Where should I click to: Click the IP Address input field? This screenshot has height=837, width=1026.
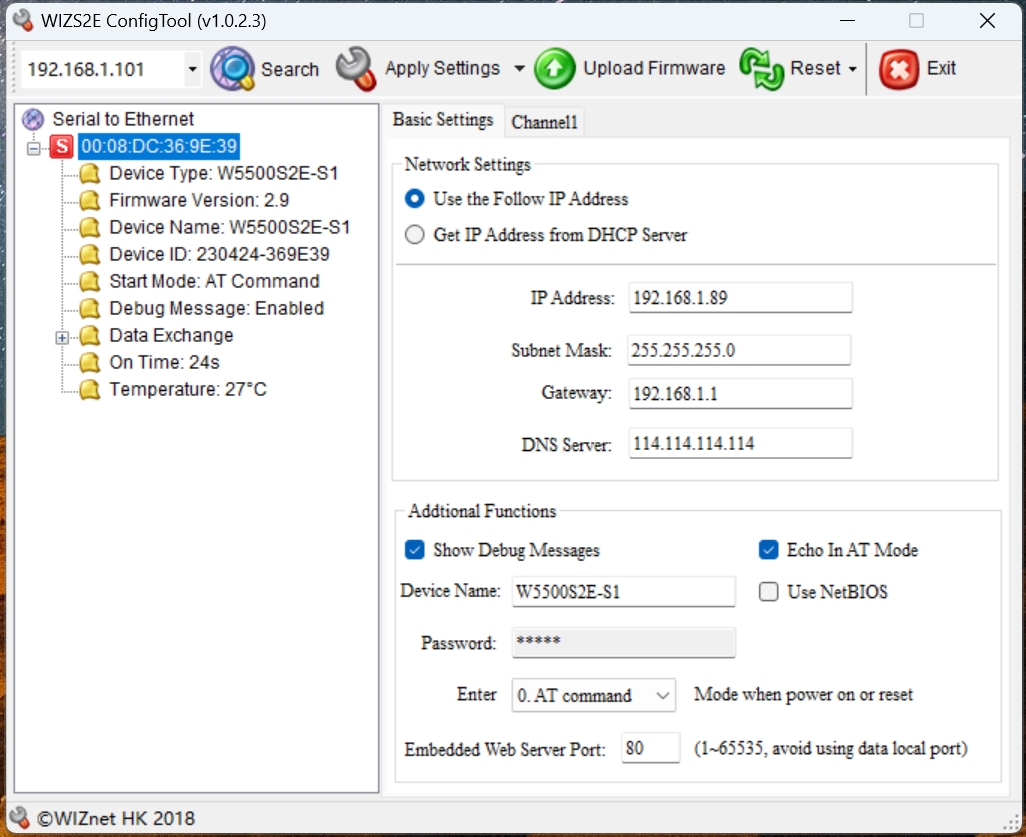(740, 298)
